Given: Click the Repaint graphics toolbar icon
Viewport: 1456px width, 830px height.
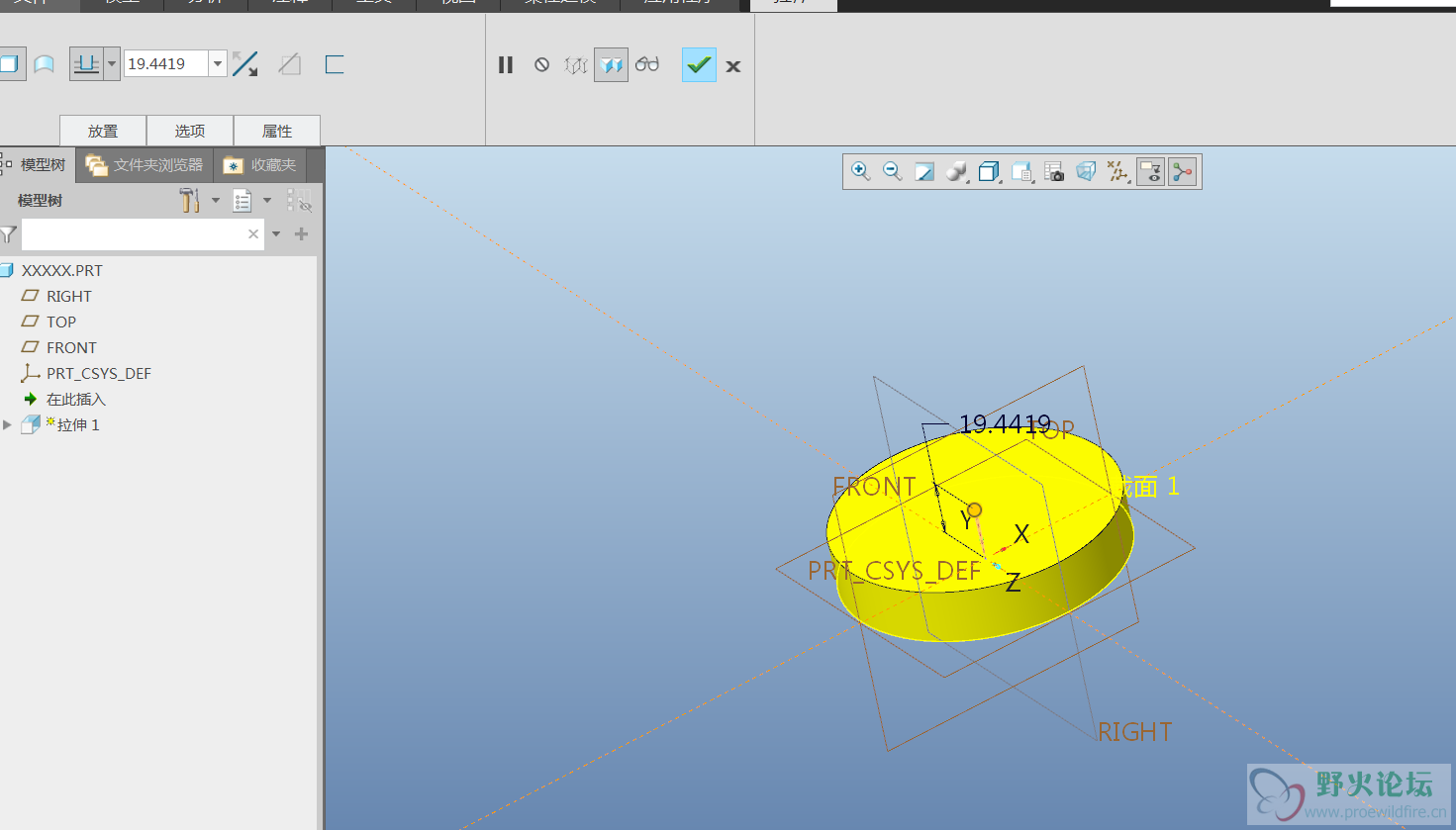Looking at the screenshot, I should [x=924, y=172].
